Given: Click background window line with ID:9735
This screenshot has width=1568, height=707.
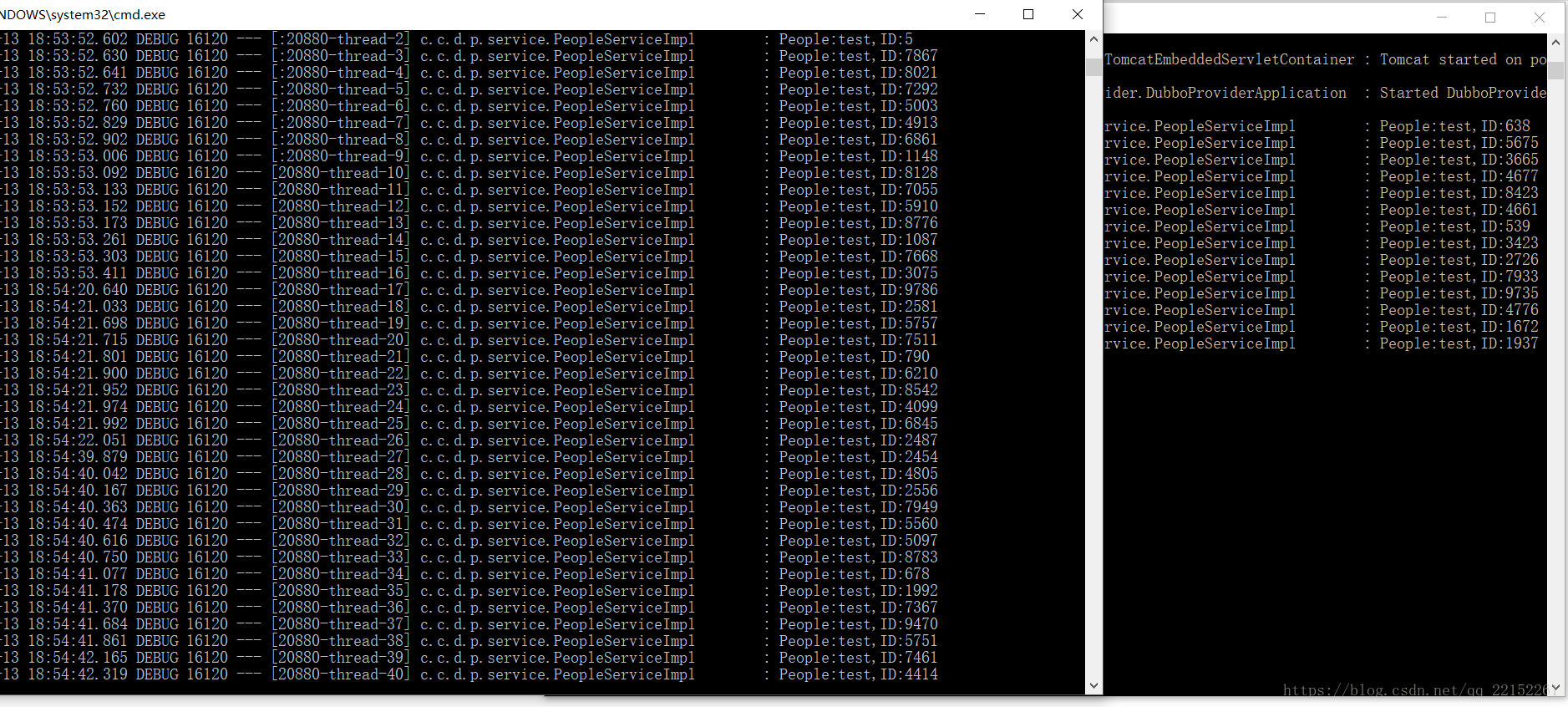Looking at the screenshot, I should 1322,293.
